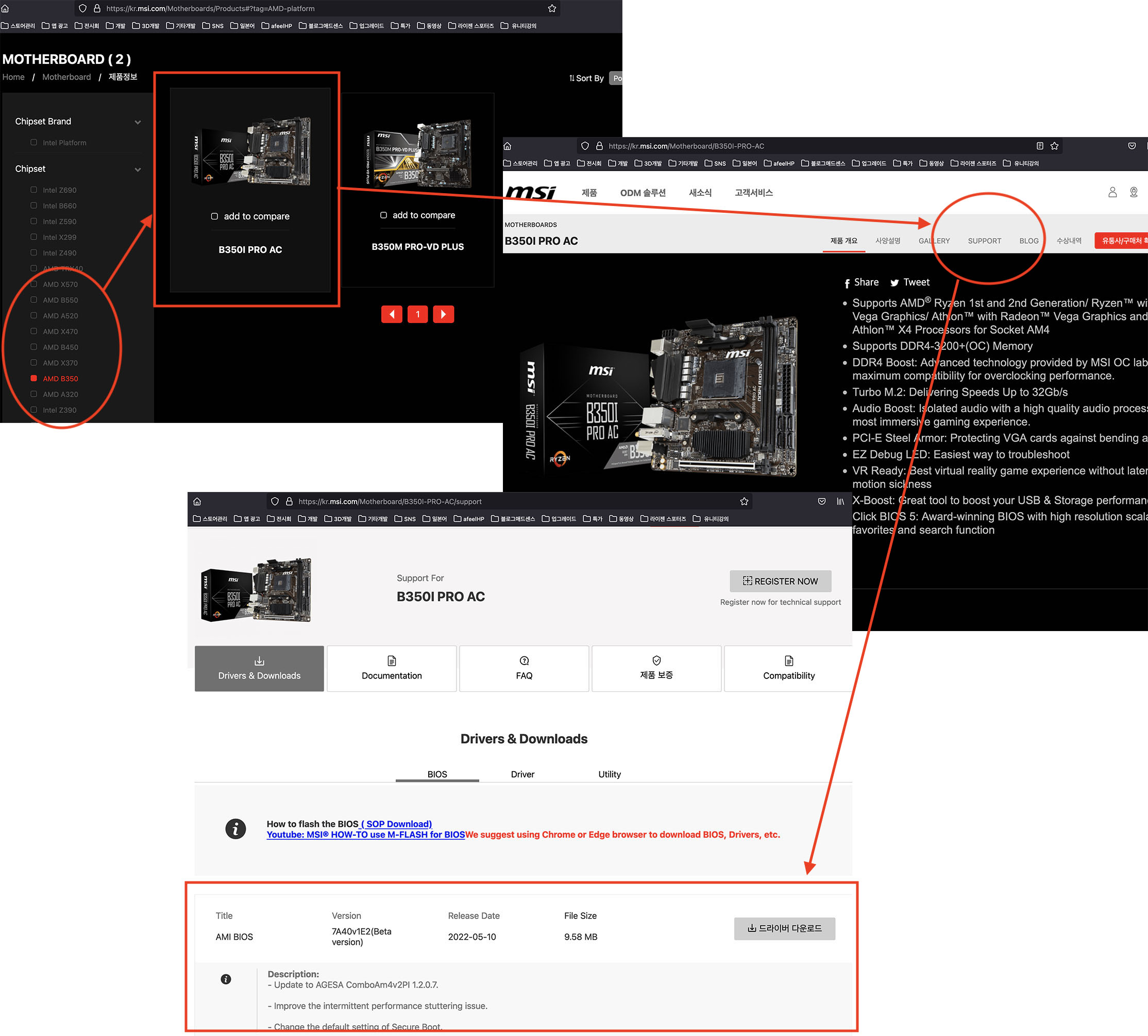Uncheck the AMD B350 chipset filter

[x=33, y=379]
